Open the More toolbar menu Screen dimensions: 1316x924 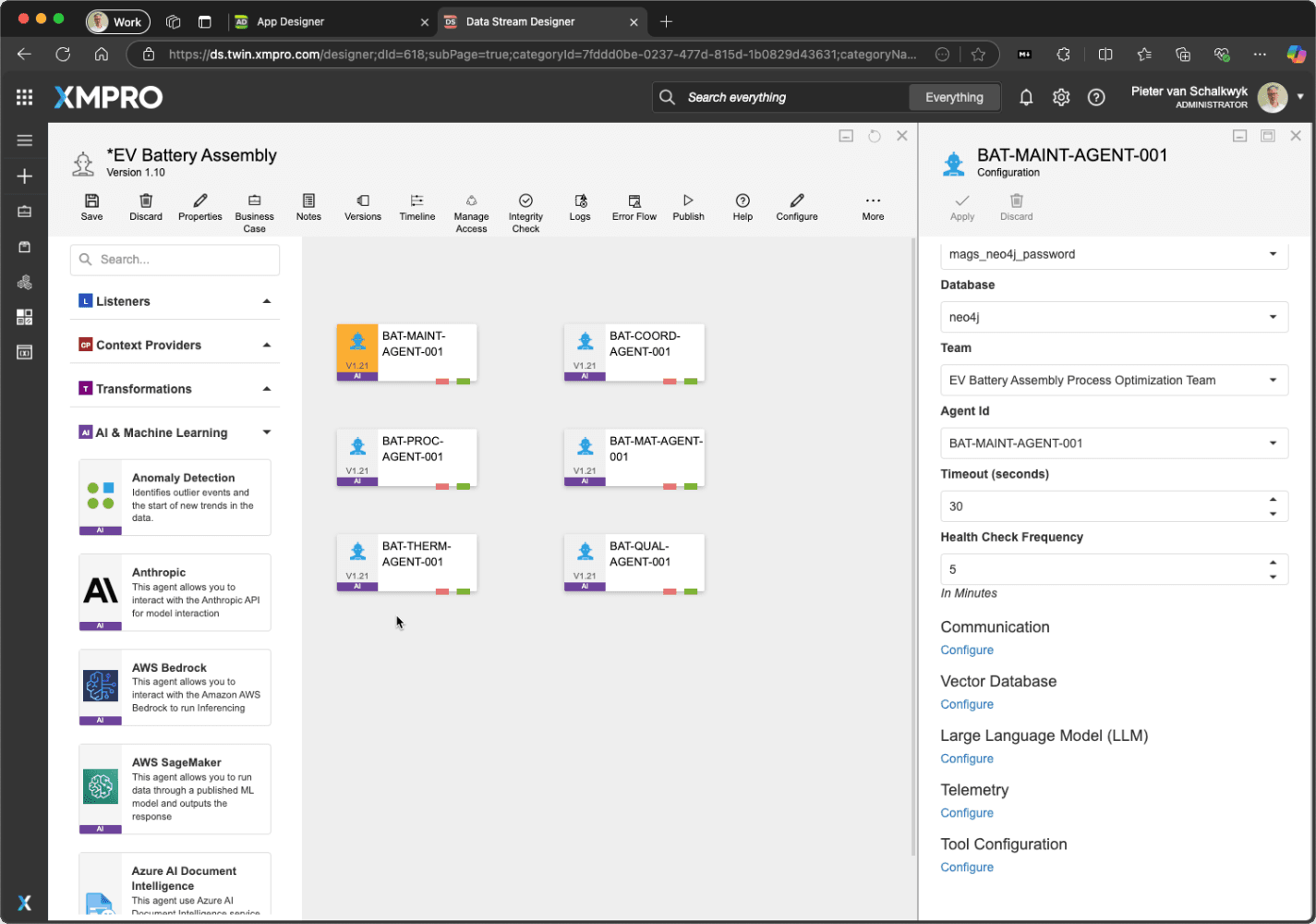point(873,207)
